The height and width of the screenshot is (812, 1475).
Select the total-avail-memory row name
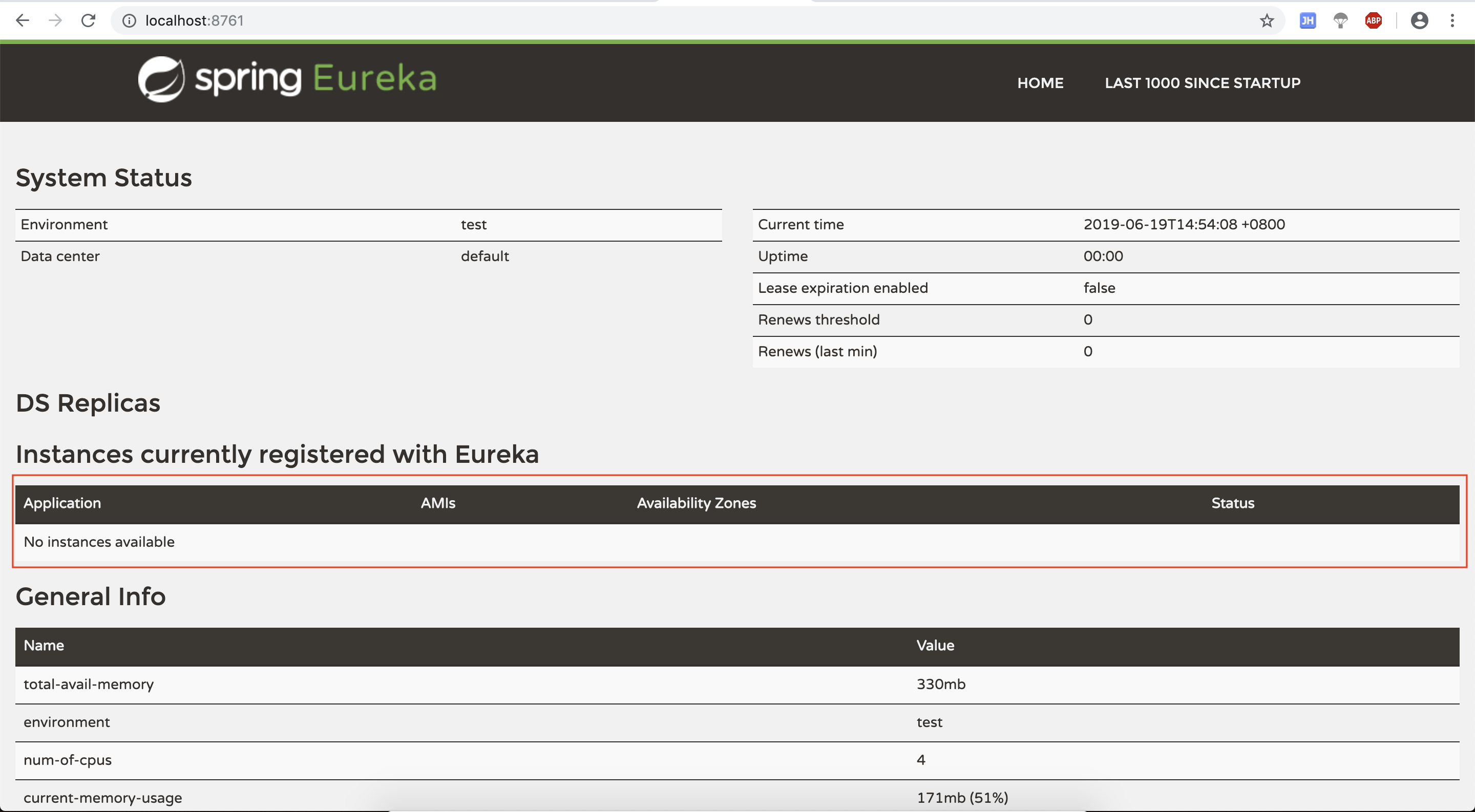(89, 685)
